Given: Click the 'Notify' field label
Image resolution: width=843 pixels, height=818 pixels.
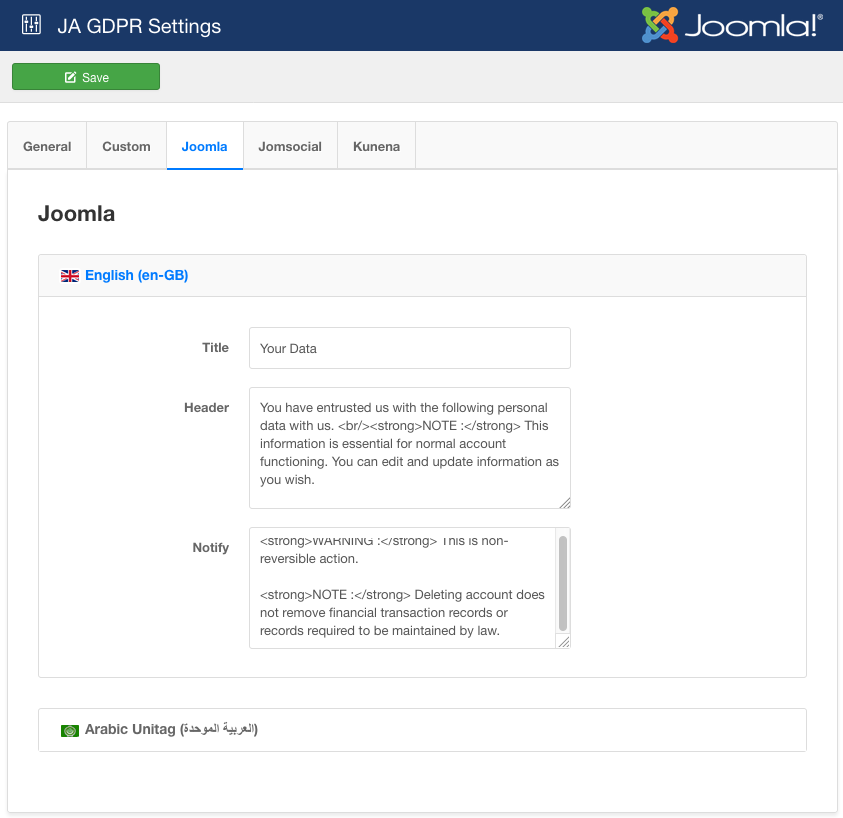Looking at the screenshot, I should (210, 547).
